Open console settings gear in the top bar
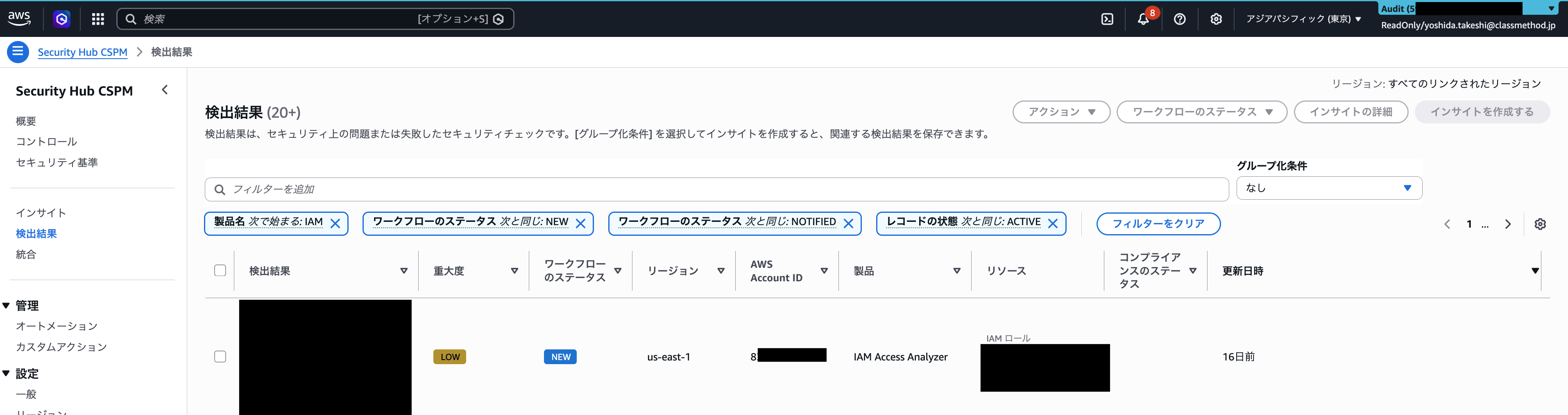 pyautogui.click(x=1216, y=19)
